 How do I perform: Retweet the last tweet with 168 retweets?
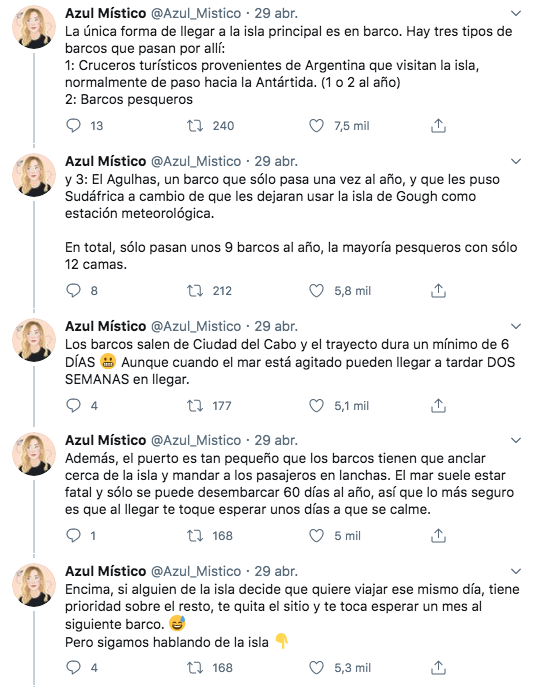coord(195,668)
